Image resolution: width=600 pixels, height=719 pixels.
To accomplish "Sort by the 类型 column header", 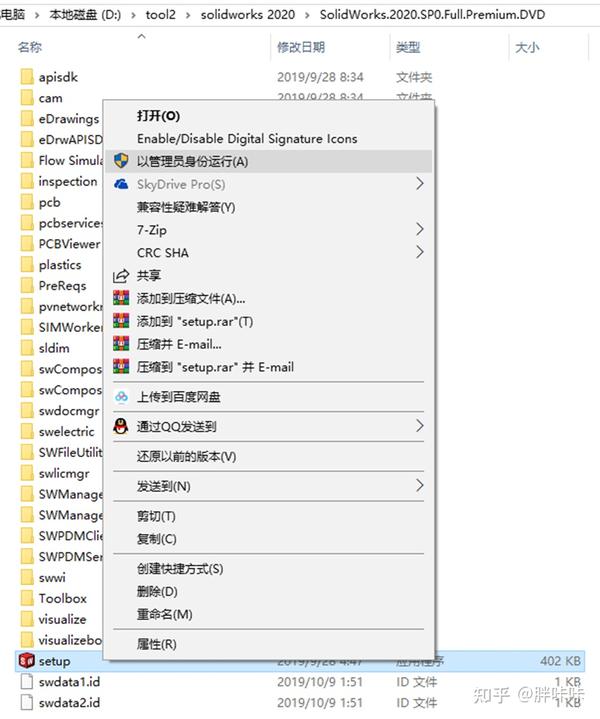I will pos(408,47).
